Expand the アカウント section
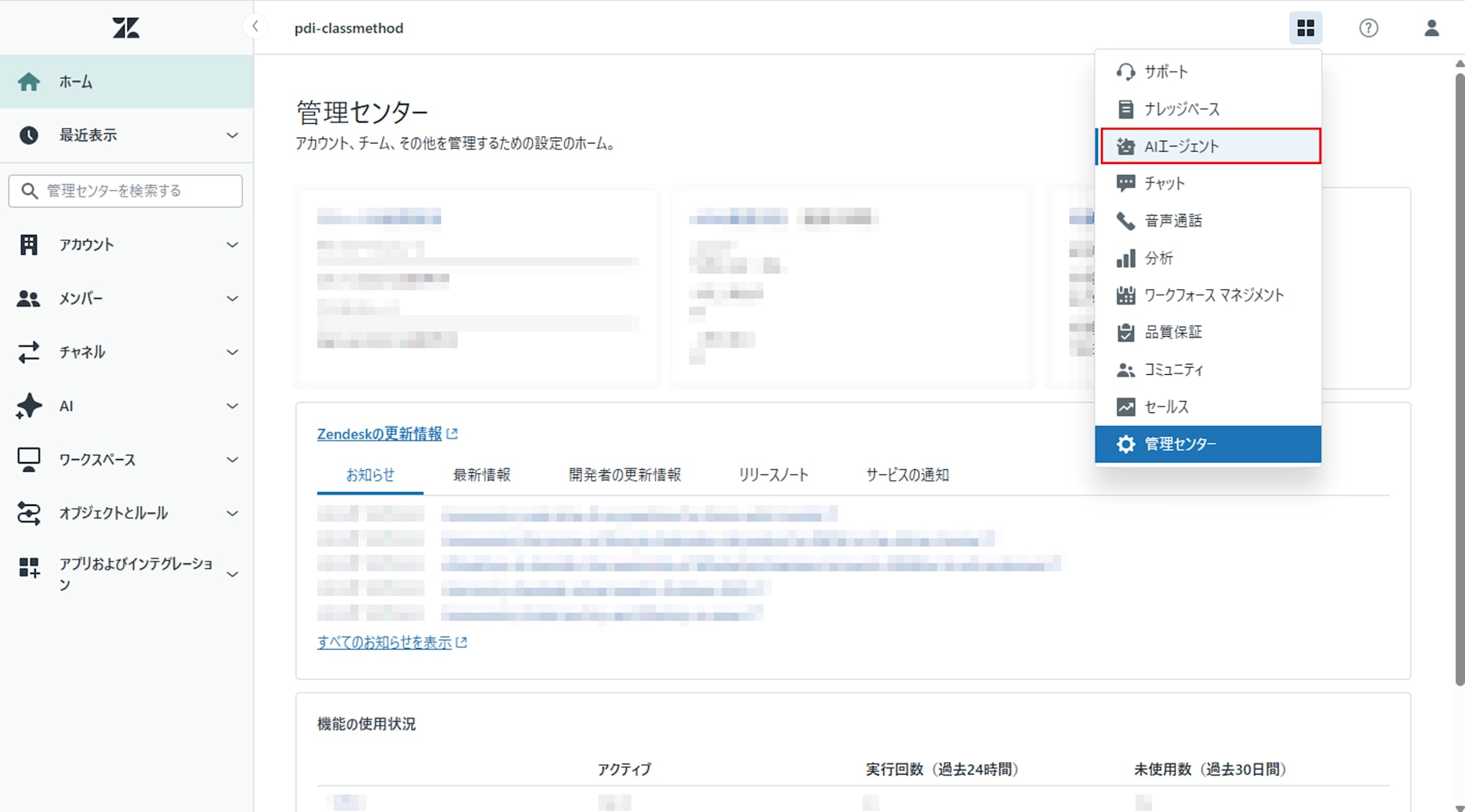The image size is (1465, 812). pos(232,245)
